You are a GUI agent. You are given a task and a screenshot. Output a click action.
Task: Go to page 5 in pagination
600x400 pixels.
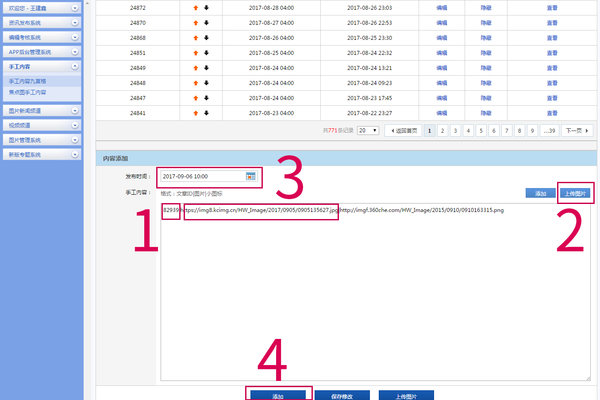(x=480, y=130)
